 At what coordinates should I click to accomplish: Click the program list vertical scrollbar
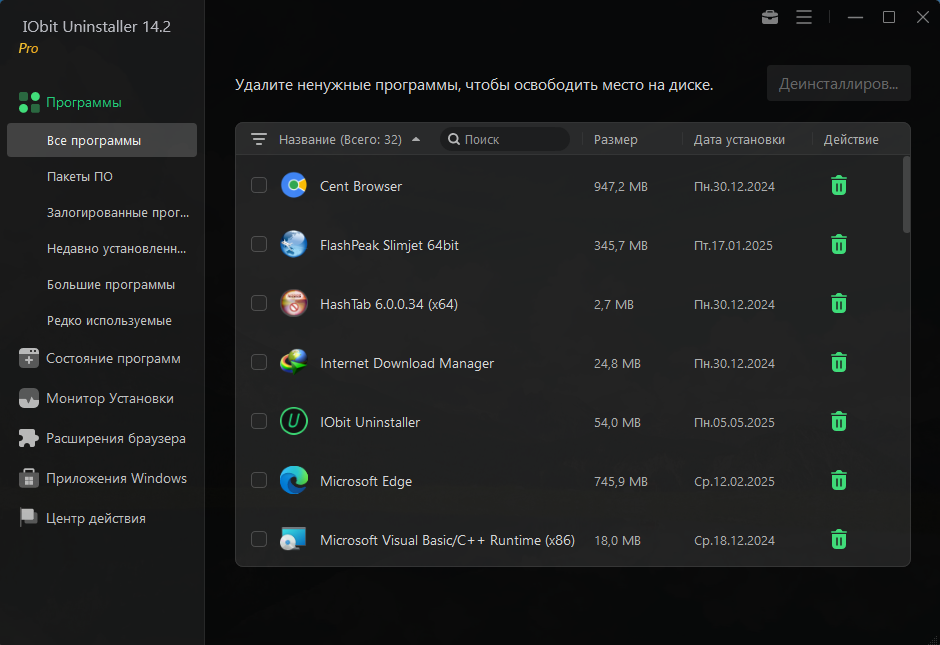coord(906,195)
